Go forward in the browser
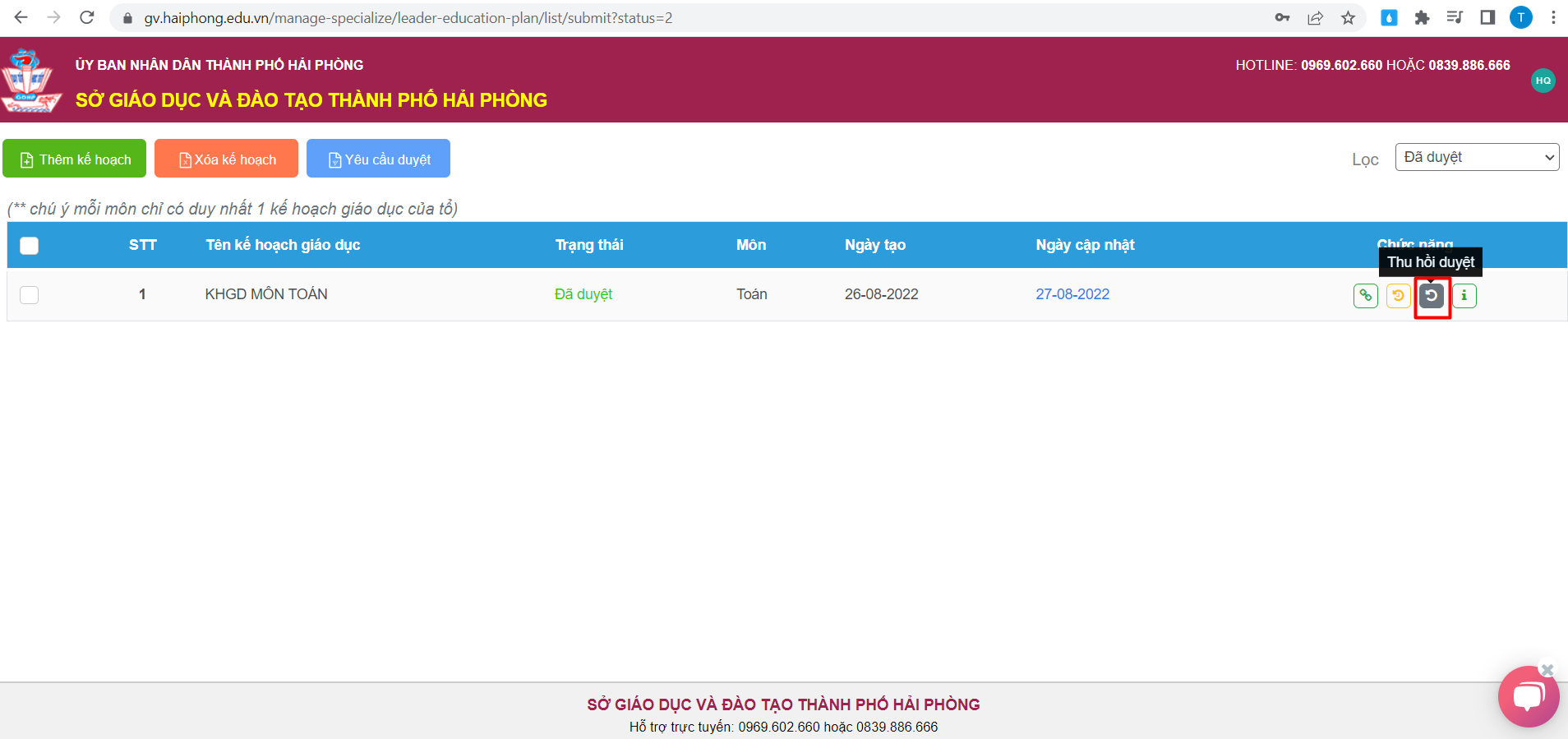1568x739 pixels. [54, 17]
